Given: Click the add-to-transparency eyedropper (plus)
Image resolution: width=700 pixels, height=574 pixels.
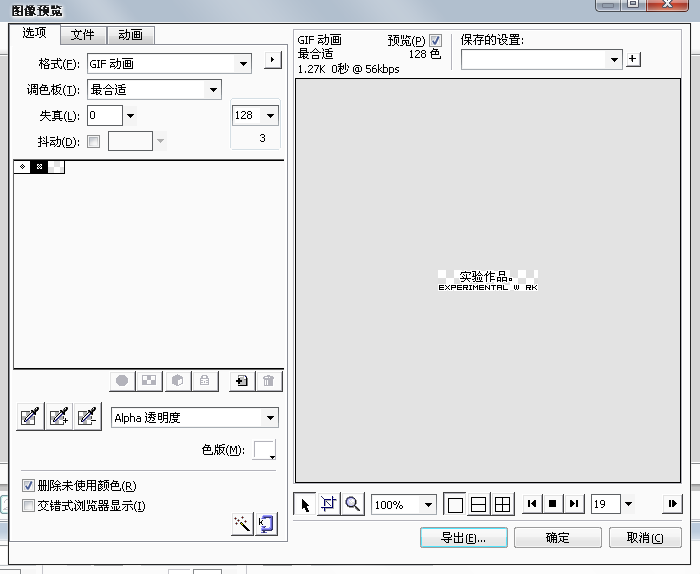Looking at the screenshot, I should pos(59,417).
